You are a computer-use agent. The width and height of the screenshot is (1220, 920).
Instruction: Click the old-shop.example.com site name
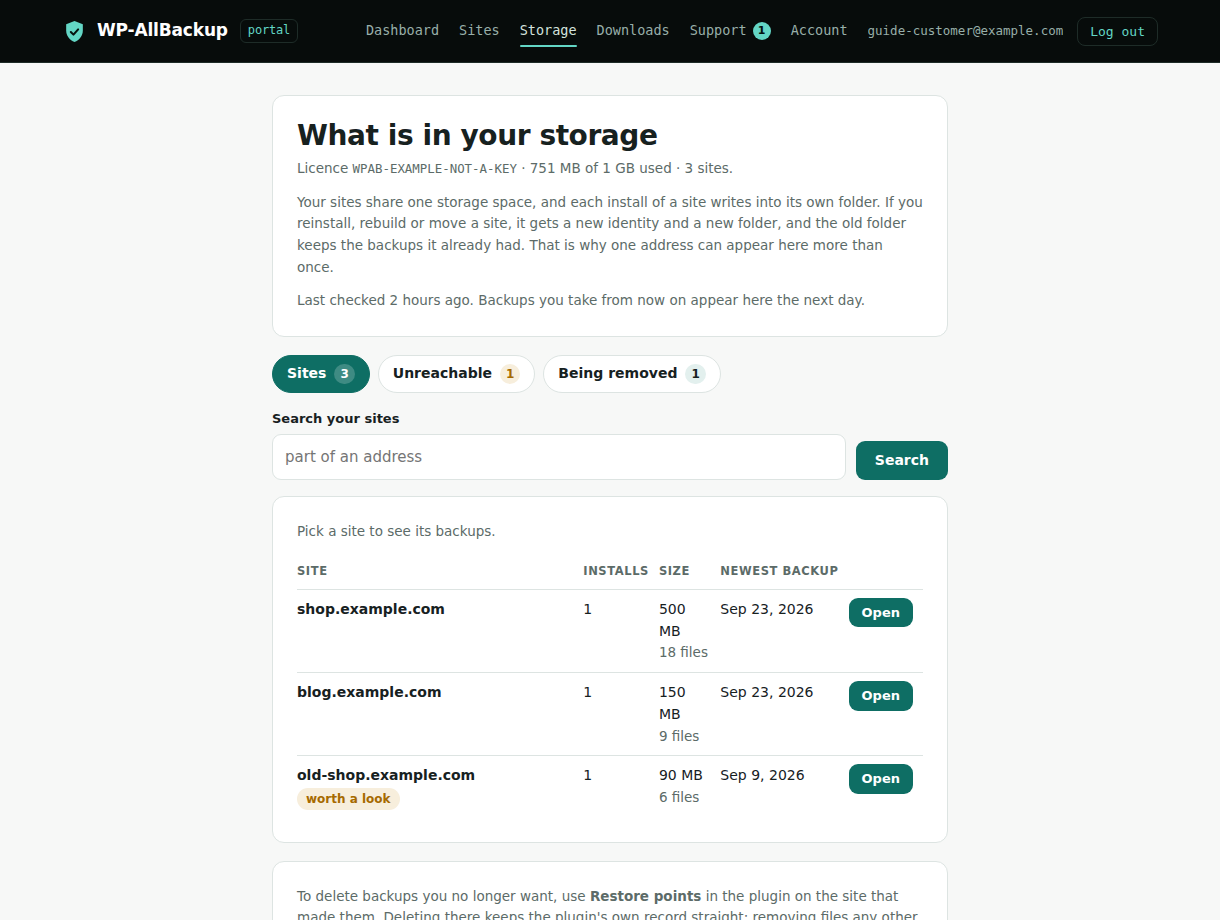coord(386,775)
